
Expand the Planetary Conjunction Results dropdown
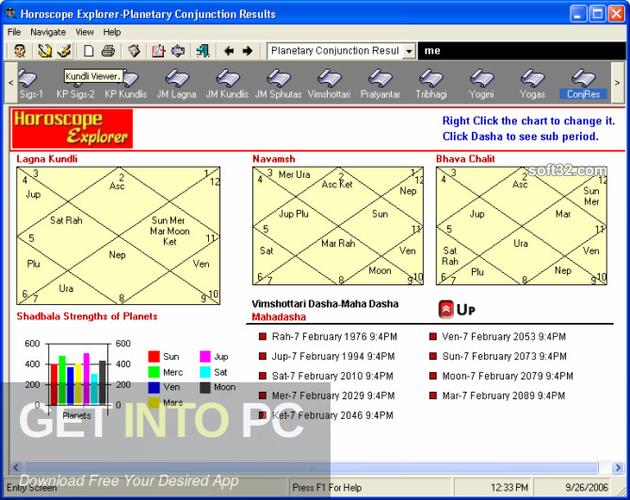point(409,51)
